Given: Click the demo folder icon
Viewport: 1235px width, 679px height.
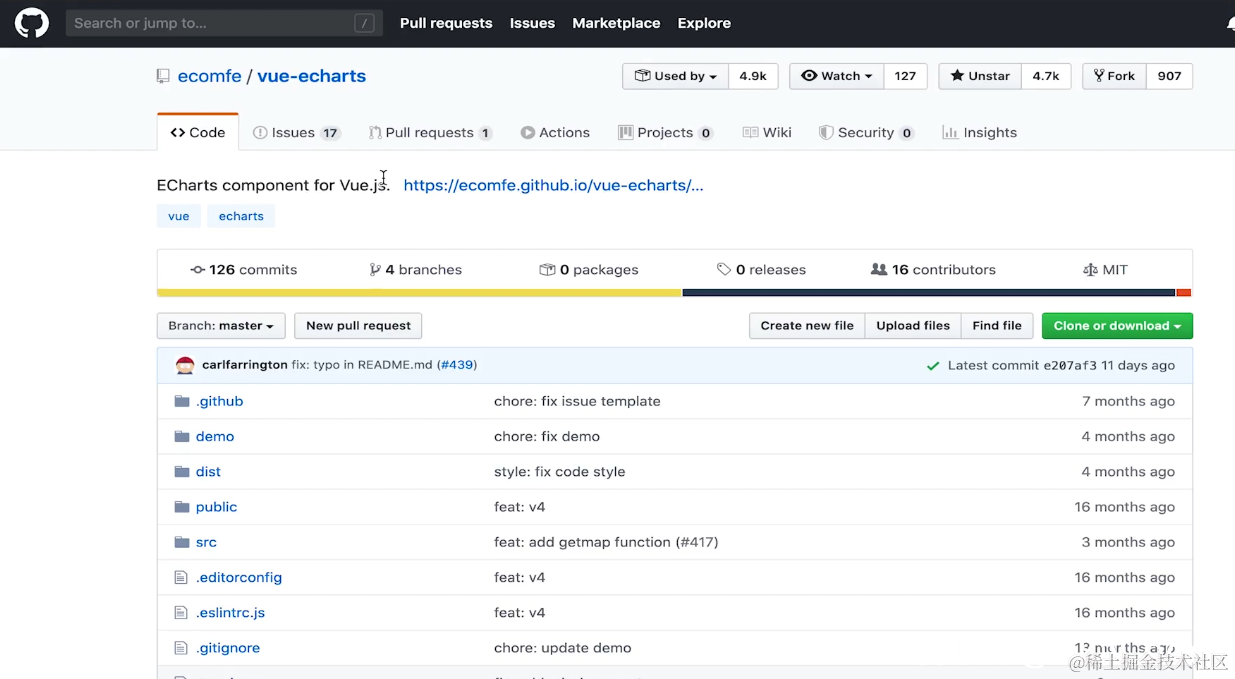Looking at the screenshot, I should [x=181, y=436].
